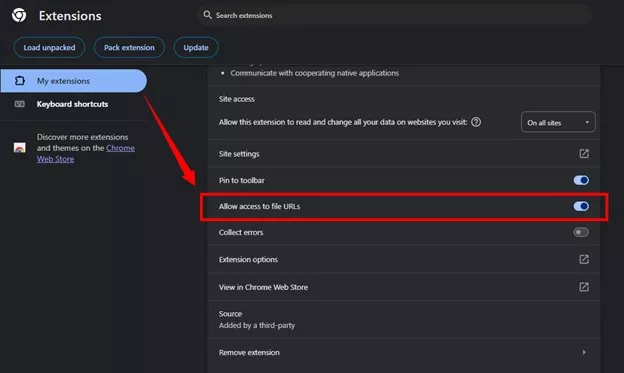
Task: Open View in Chrome Web Store icon
Action: (584, 287)
